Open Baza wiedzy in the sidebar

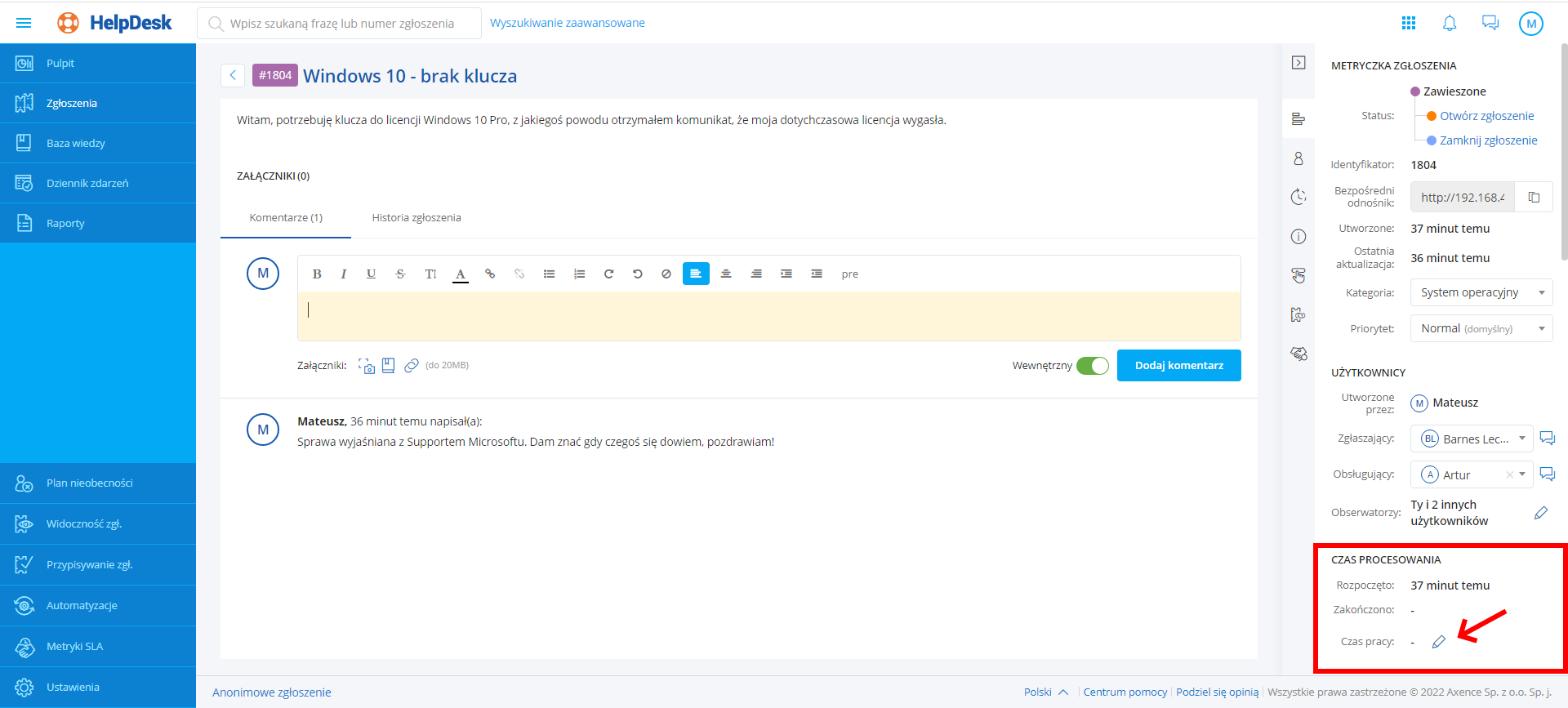point(76,144)
